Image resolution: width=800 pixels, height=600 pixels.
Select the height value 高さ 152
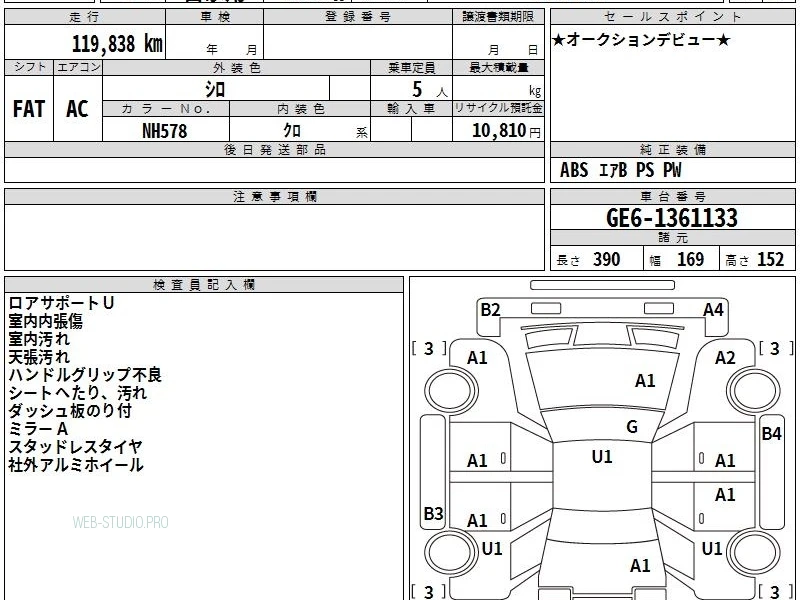pos(755,260)
